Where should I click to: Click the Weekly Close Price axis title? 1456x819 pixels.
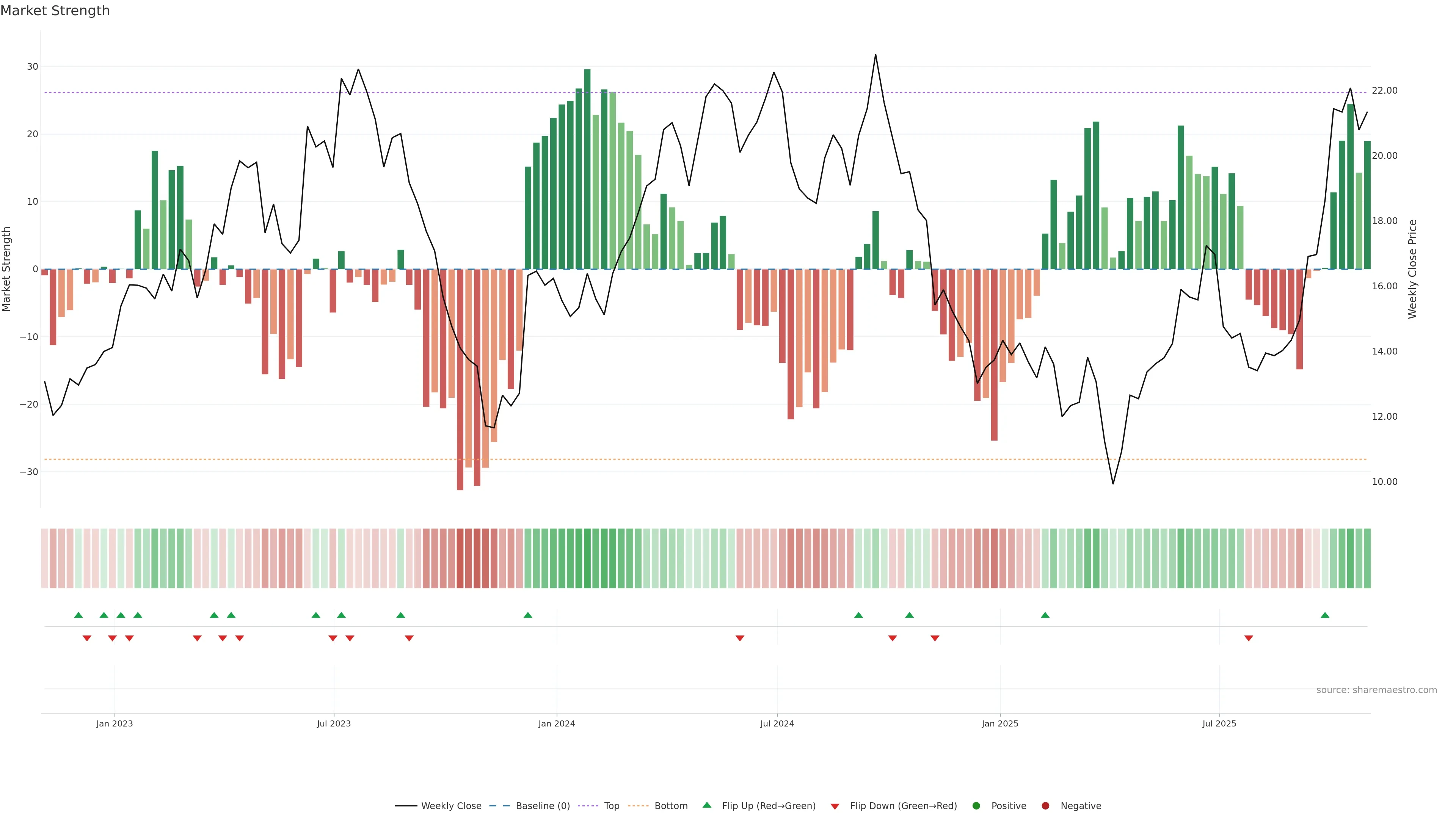pyautogui.click(x=1412, y=269)
